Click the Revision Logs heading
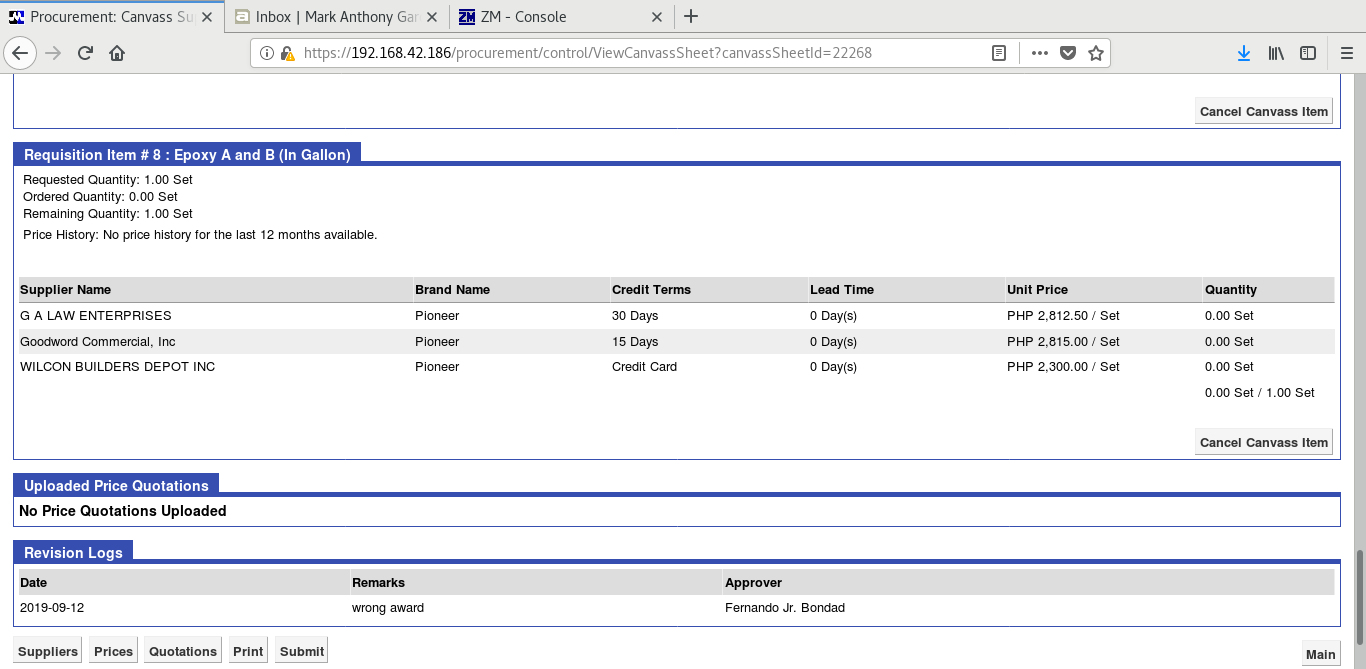1366x669 pixels. click(73, 552)
